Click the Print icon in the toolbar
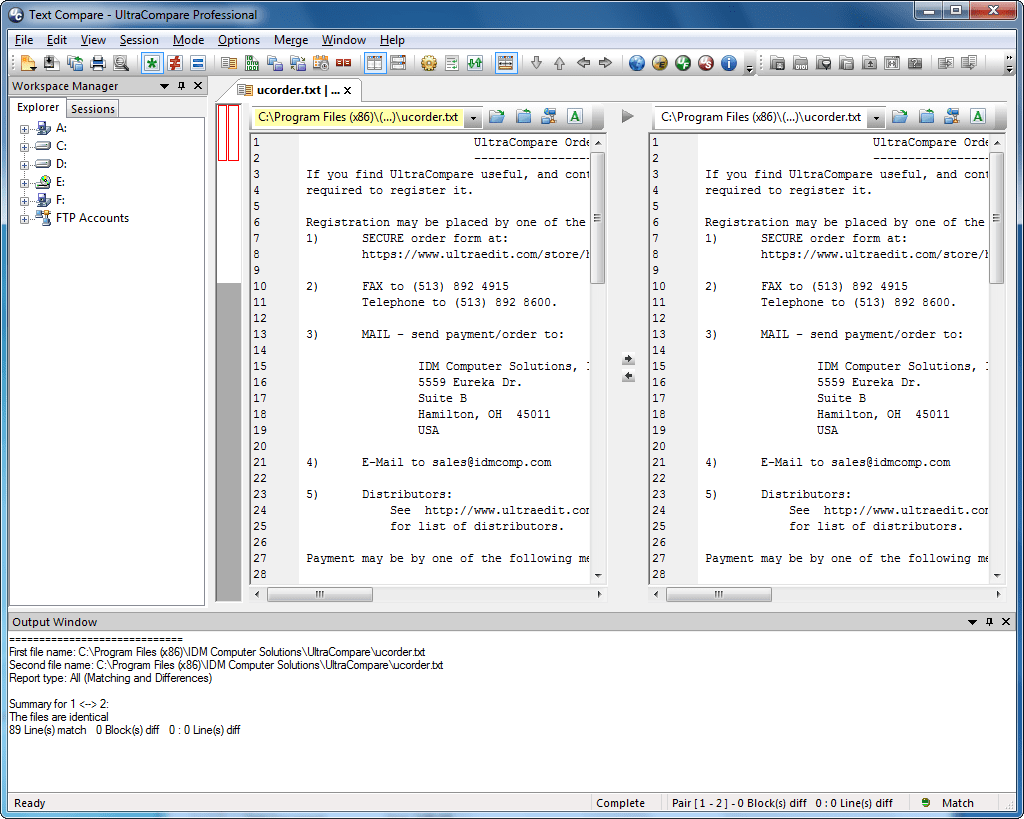Screen dimensions: 1024x819 click(98, 63)
